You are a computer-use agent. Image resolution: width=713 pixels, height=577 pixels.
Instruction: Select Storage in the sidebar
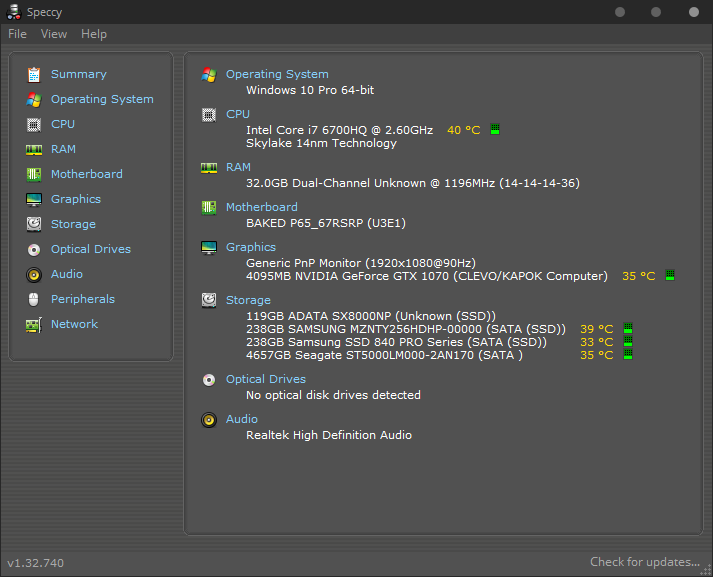point(73,224)
